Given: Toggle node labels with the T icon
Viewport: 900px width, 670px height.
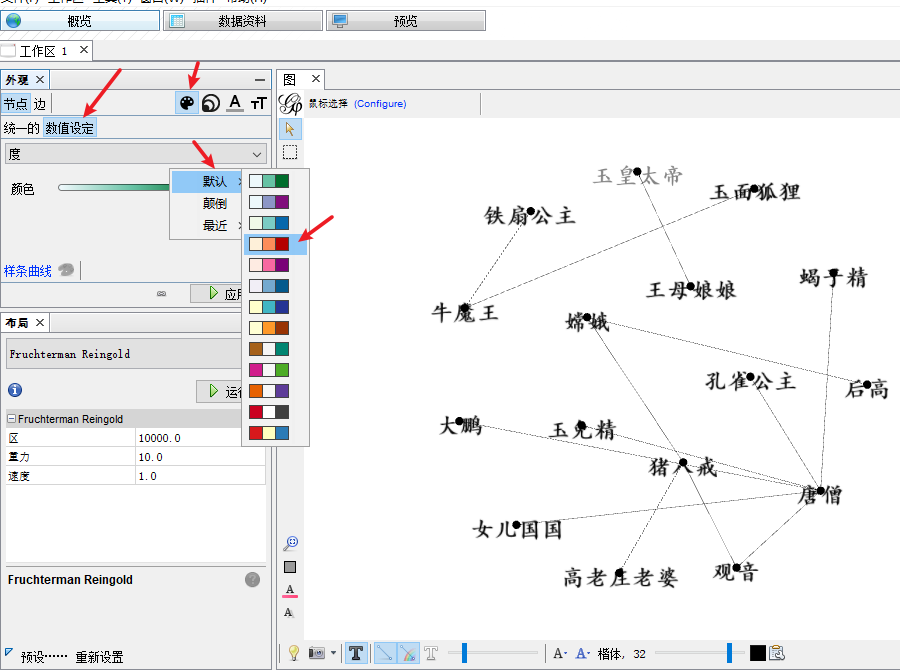Looking at the screenshot, I should coord(356,652).
